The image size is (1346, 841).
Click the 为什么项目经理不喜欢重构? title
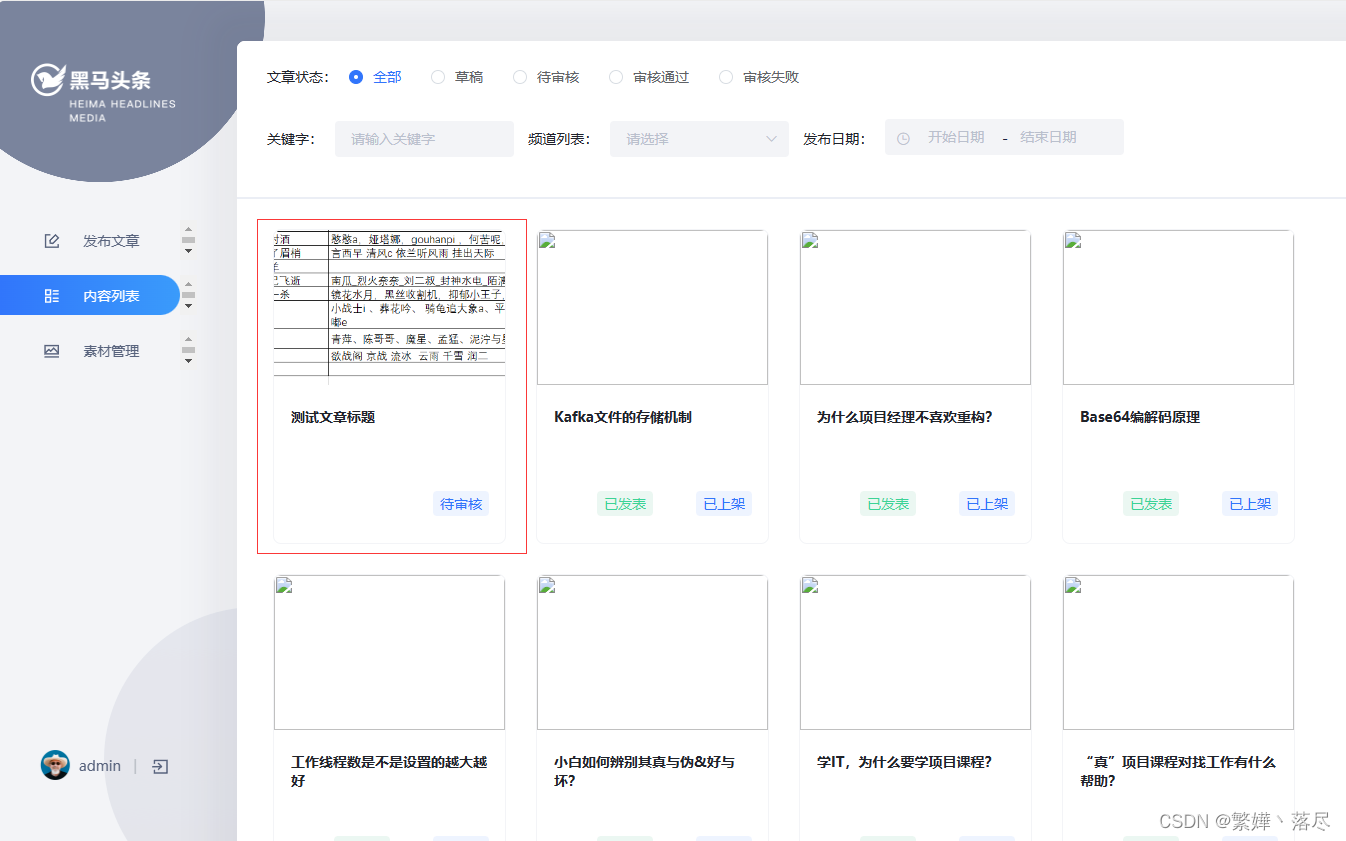click(x=905, y=417)
